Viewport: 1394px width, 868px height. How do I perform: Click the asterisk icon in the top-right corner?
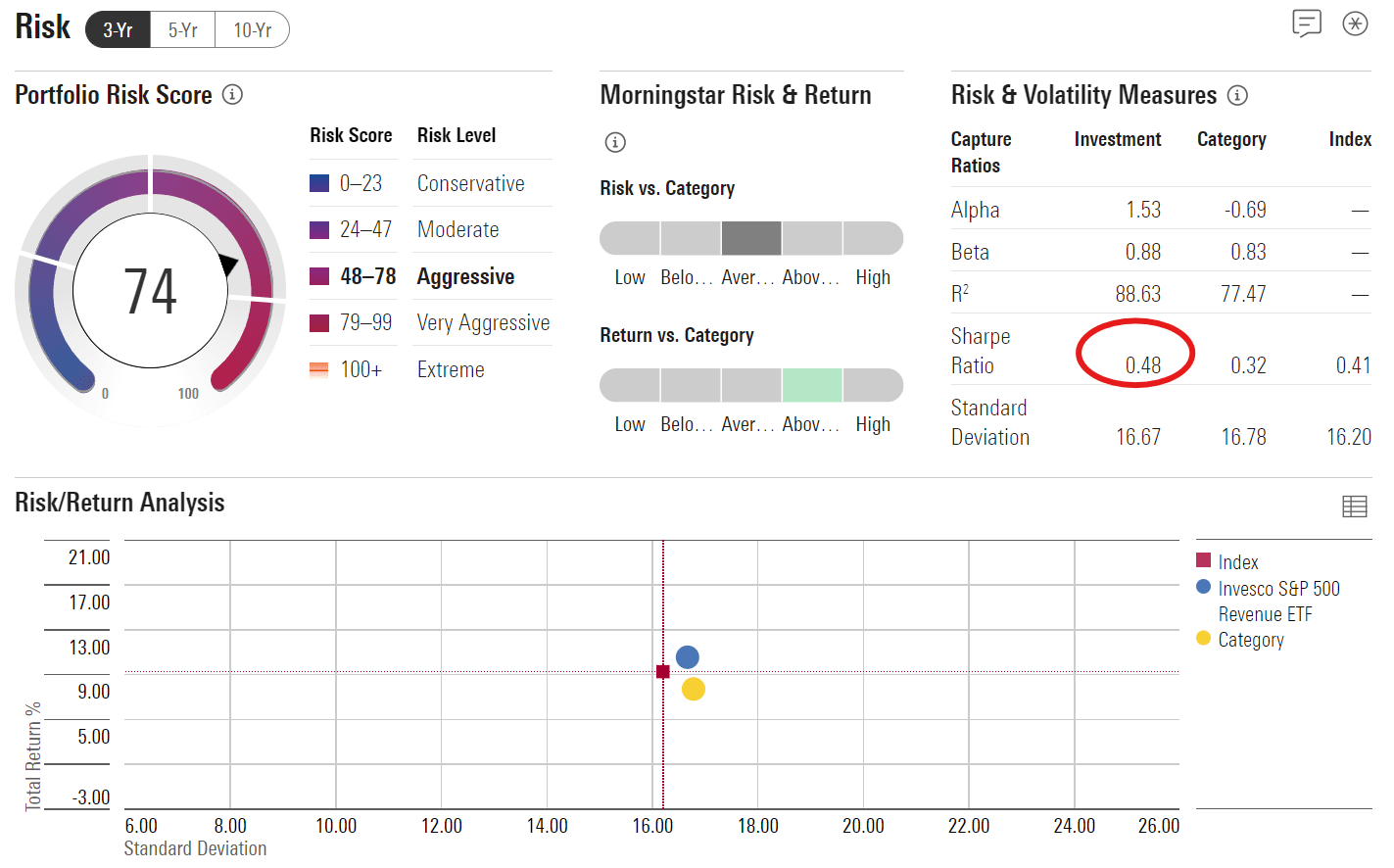pyautogui.click(x=1355, y=24)
